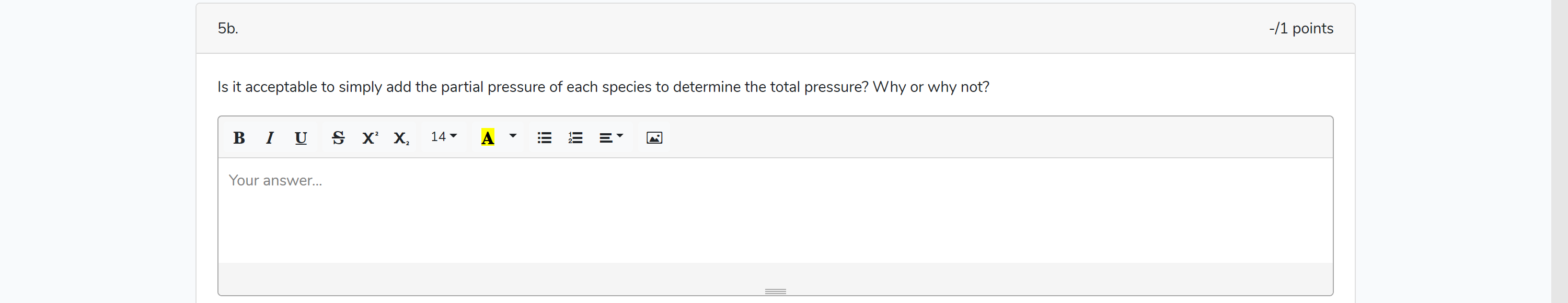The height and width of the screenshot is (303, 1568).
Task: Apply strikethrough formatting
Action: point(339,137)
